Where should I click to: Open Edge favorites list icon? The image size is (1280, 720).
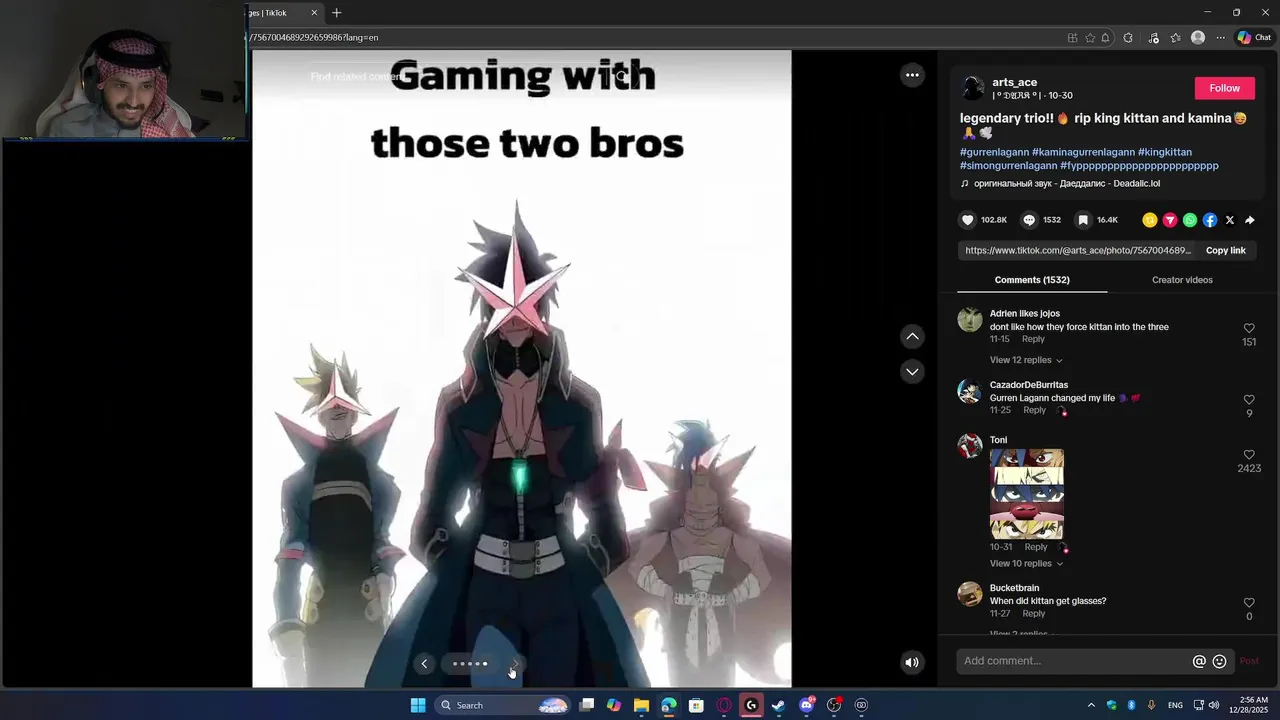(1175, 37)
